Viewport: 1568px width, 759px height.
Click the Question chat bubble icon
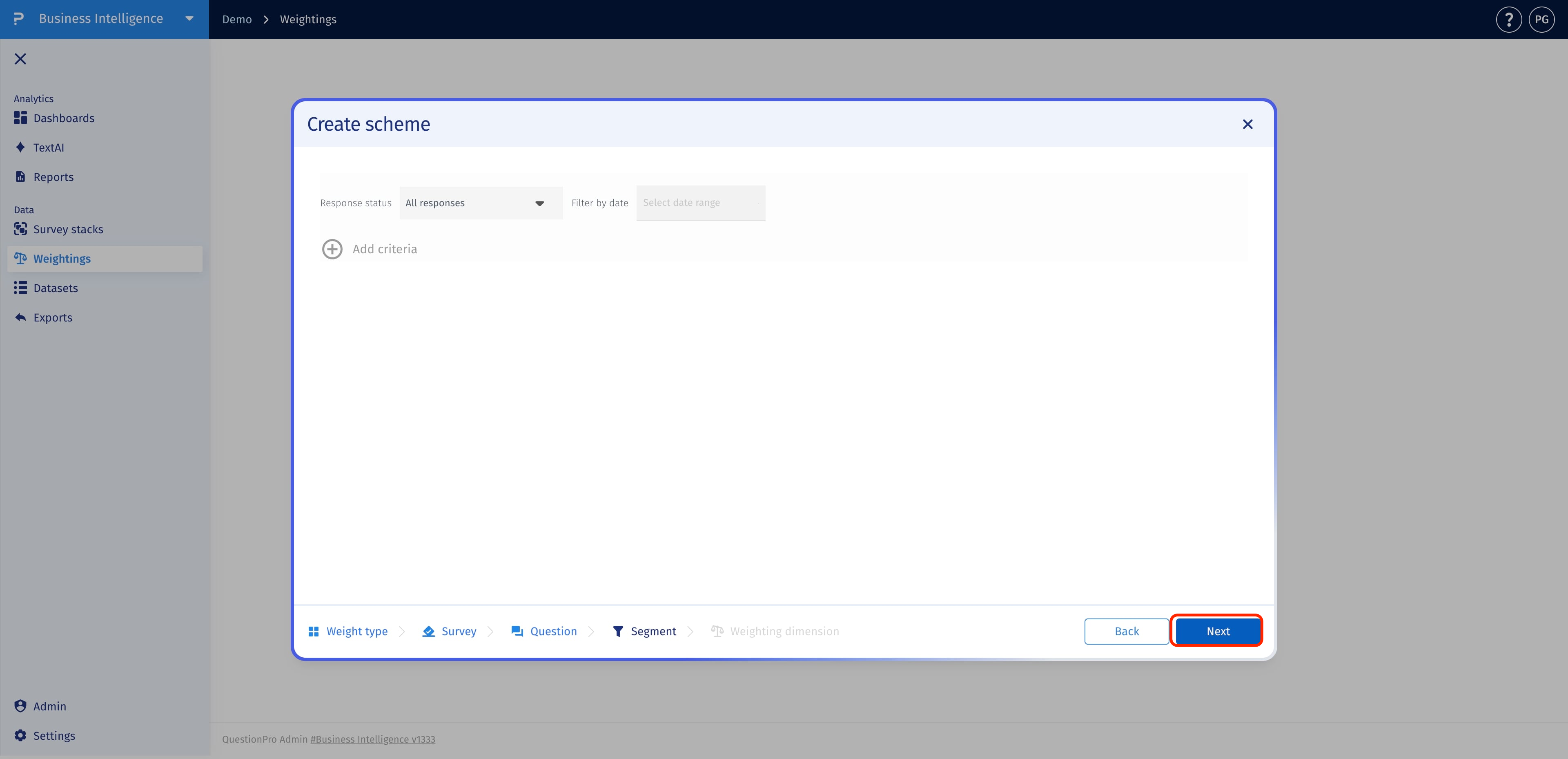517,631
